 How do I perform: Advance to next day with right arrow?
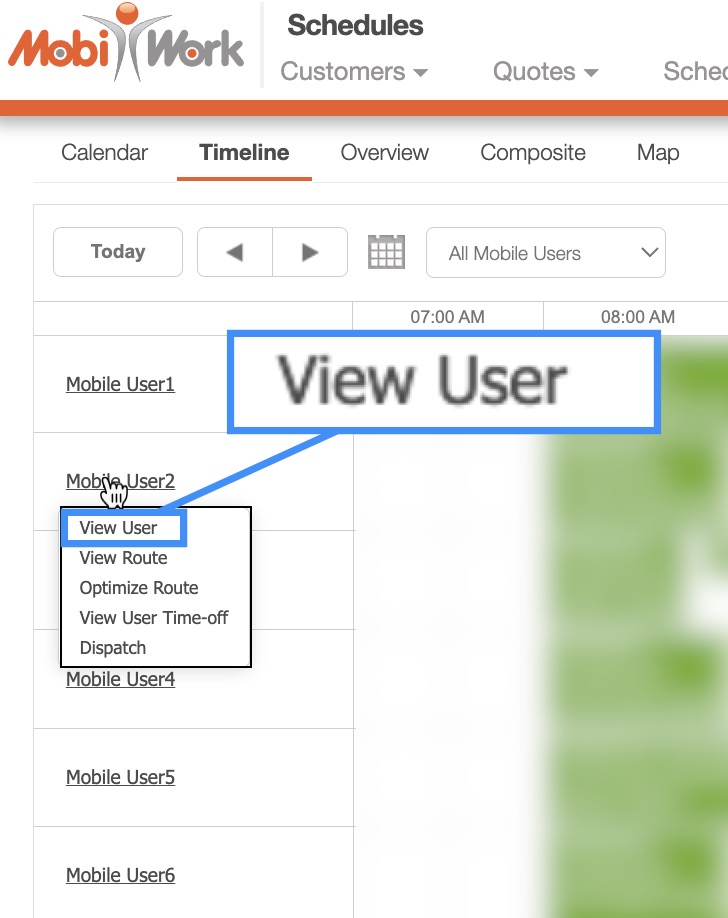click(310, 252)
